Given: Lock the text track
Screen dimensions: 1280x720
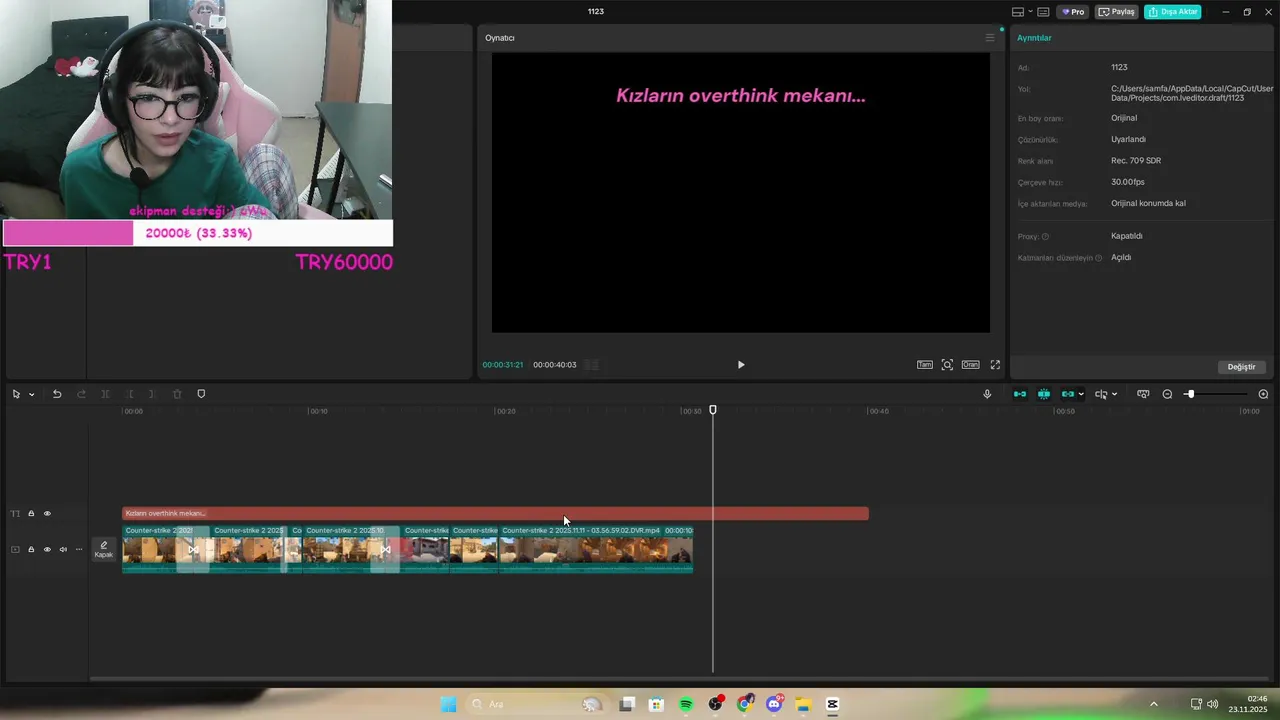Looking at the screenshot, I should [x=31, y=514].
